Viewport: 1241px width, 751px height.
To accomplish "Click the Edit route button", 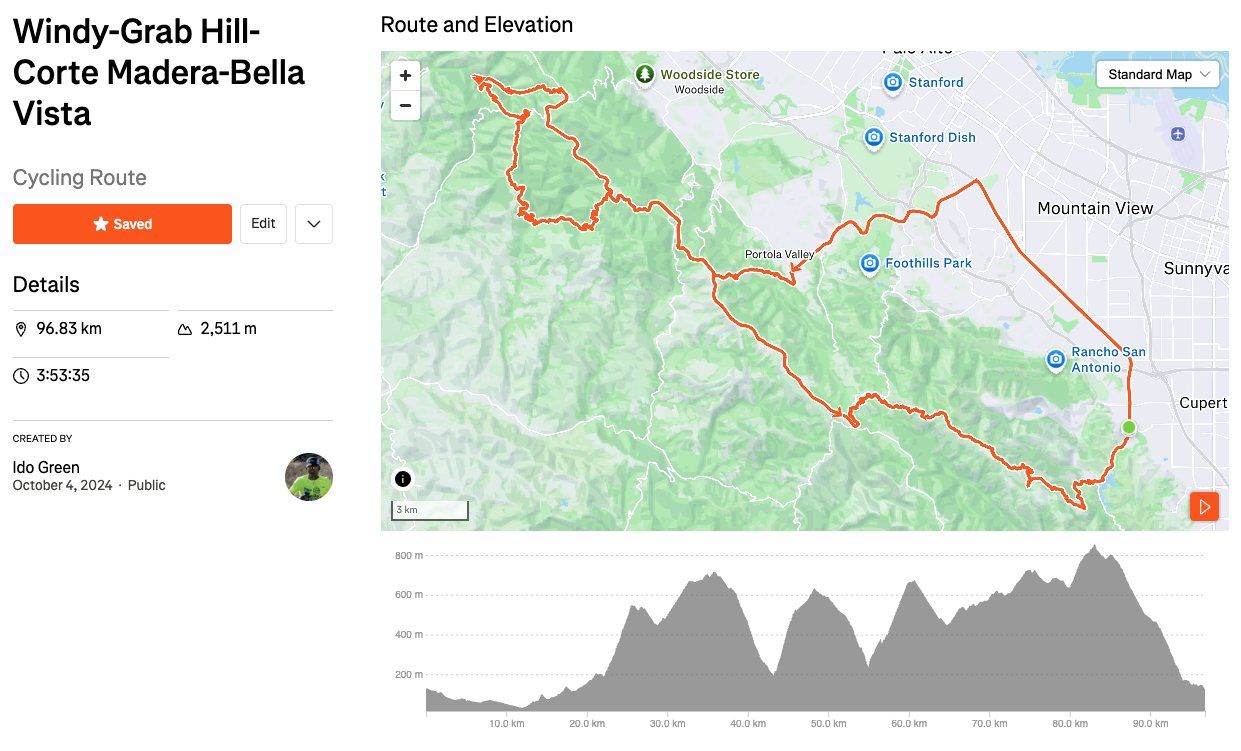I will click(x=263, y=224).
